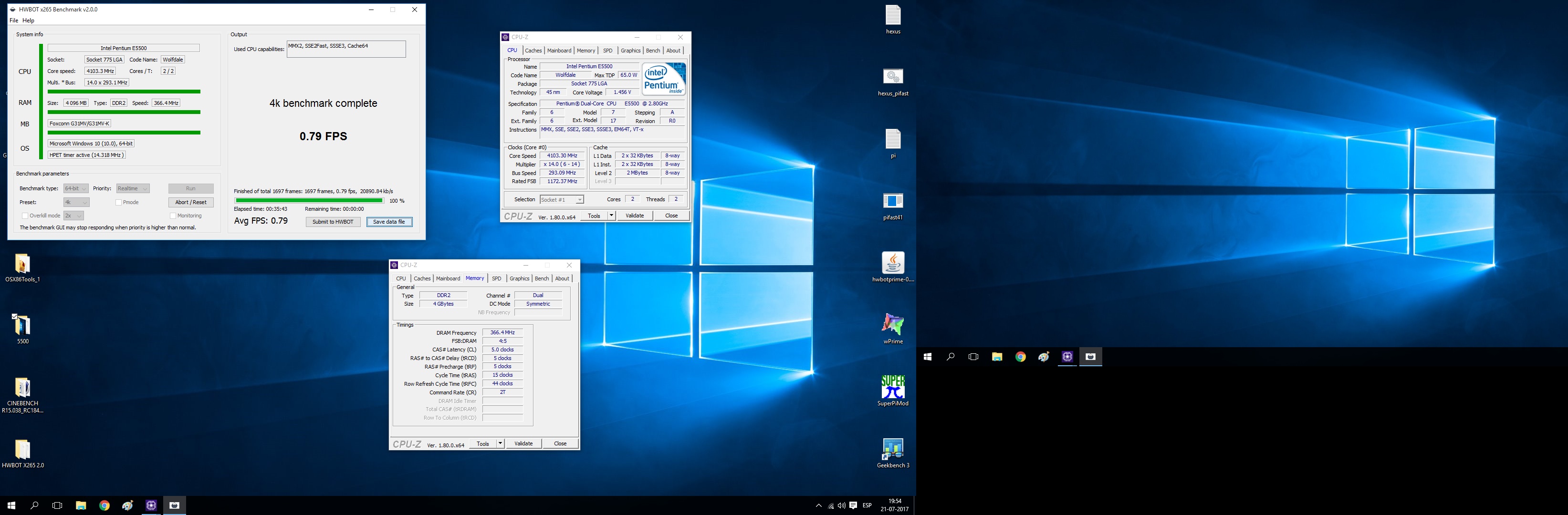1568x515 pixels.
Task: Switch to SPD tab in top CPU-Z
Action: tap(607, 51)
